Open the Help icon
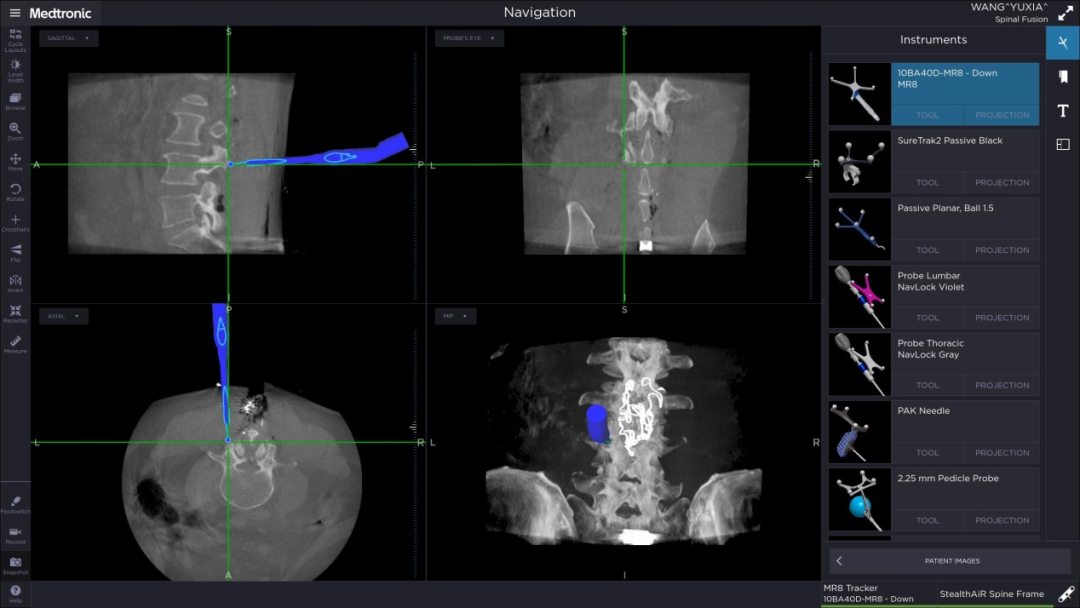 pos(15,593)
